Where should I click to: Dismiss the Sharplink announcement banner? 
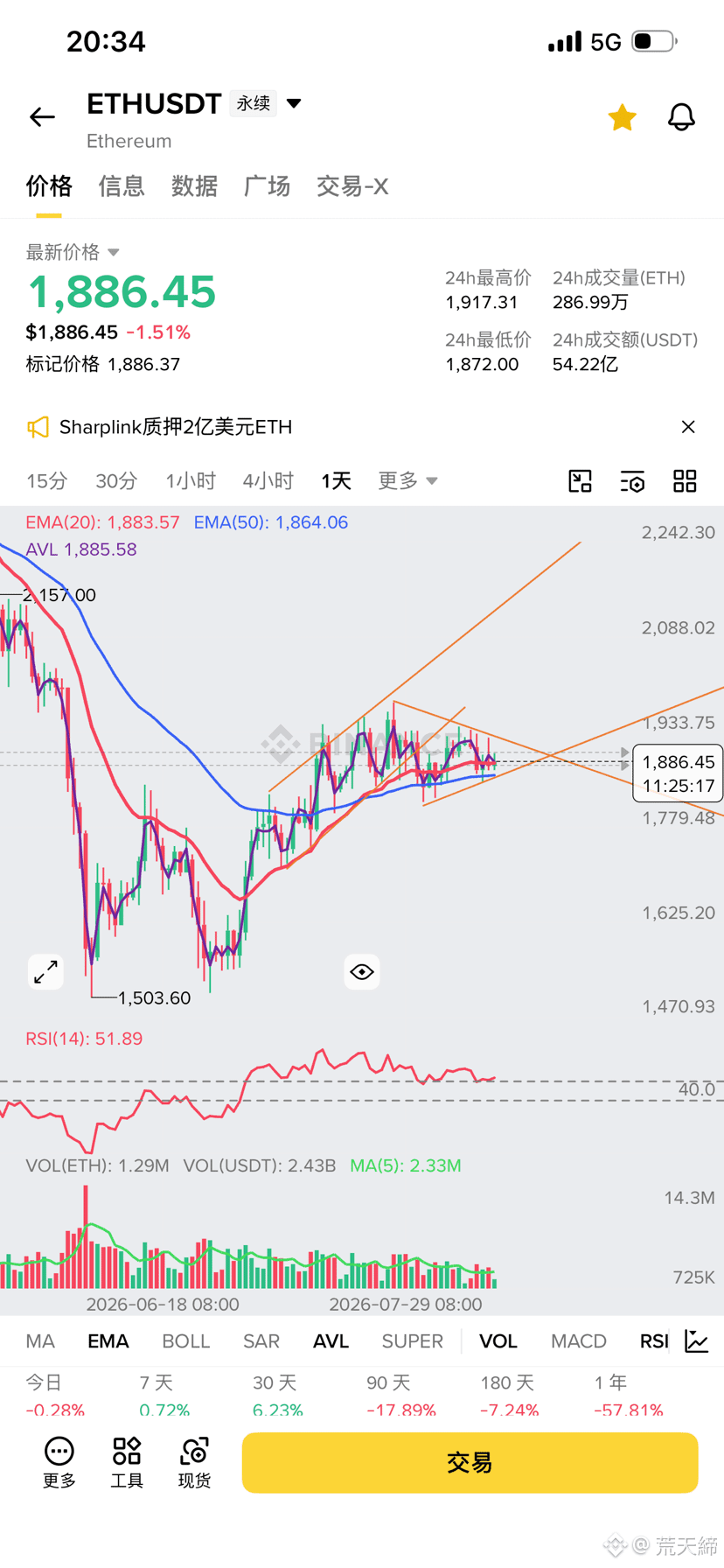point(688,427)
